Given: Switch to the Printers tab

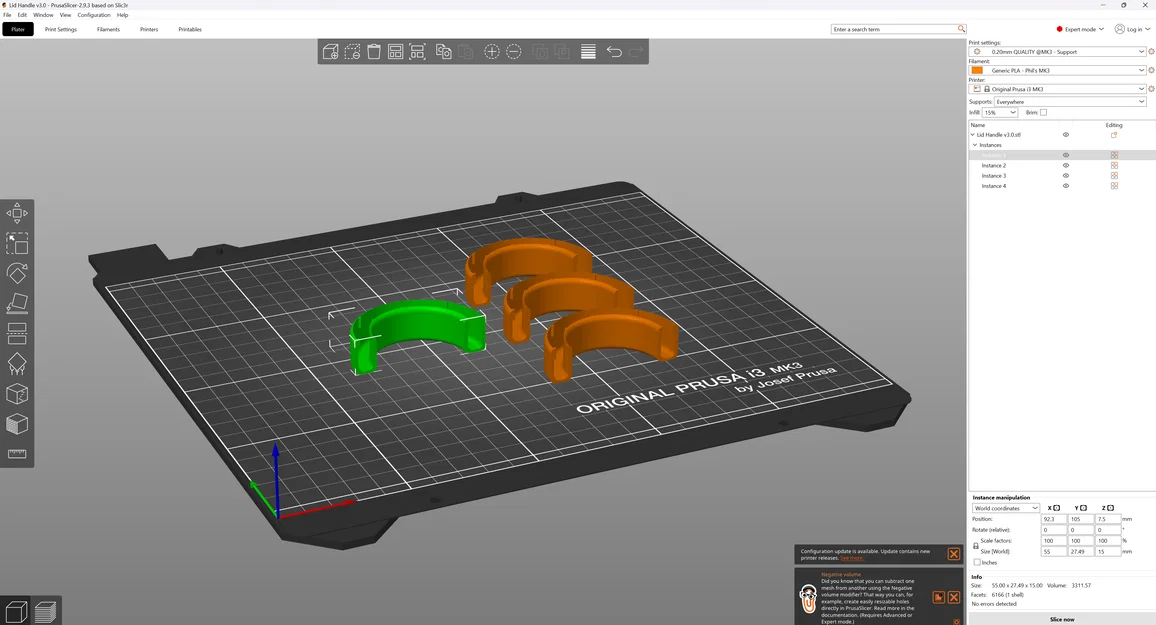Looking at the screenshot, I should [149, 29].
